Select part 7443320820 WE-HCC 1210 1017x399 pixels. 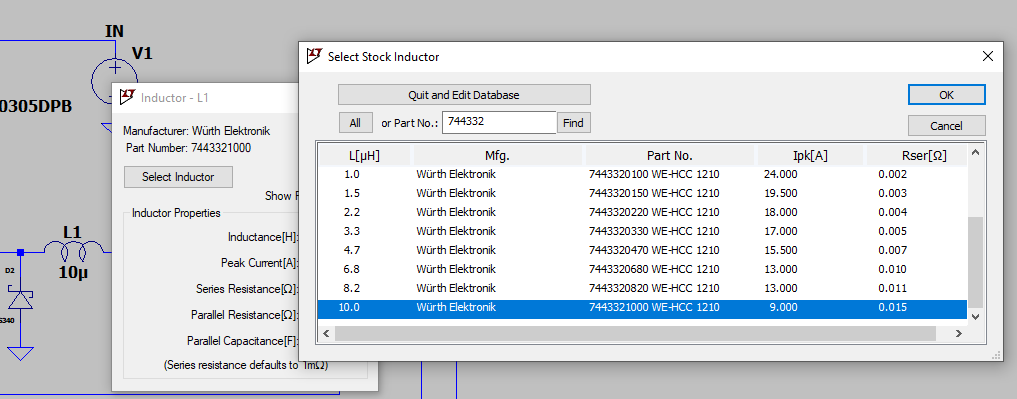654,288
